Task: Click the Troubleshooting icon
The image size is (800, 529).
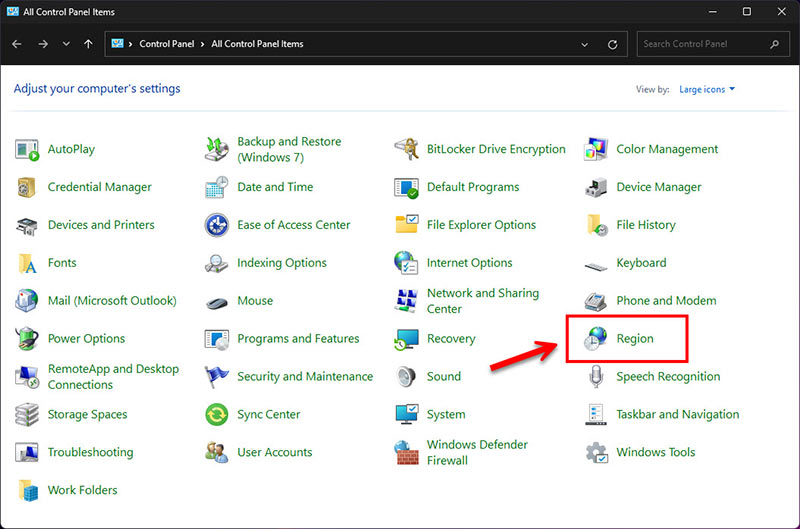Action: coord(27,452)
